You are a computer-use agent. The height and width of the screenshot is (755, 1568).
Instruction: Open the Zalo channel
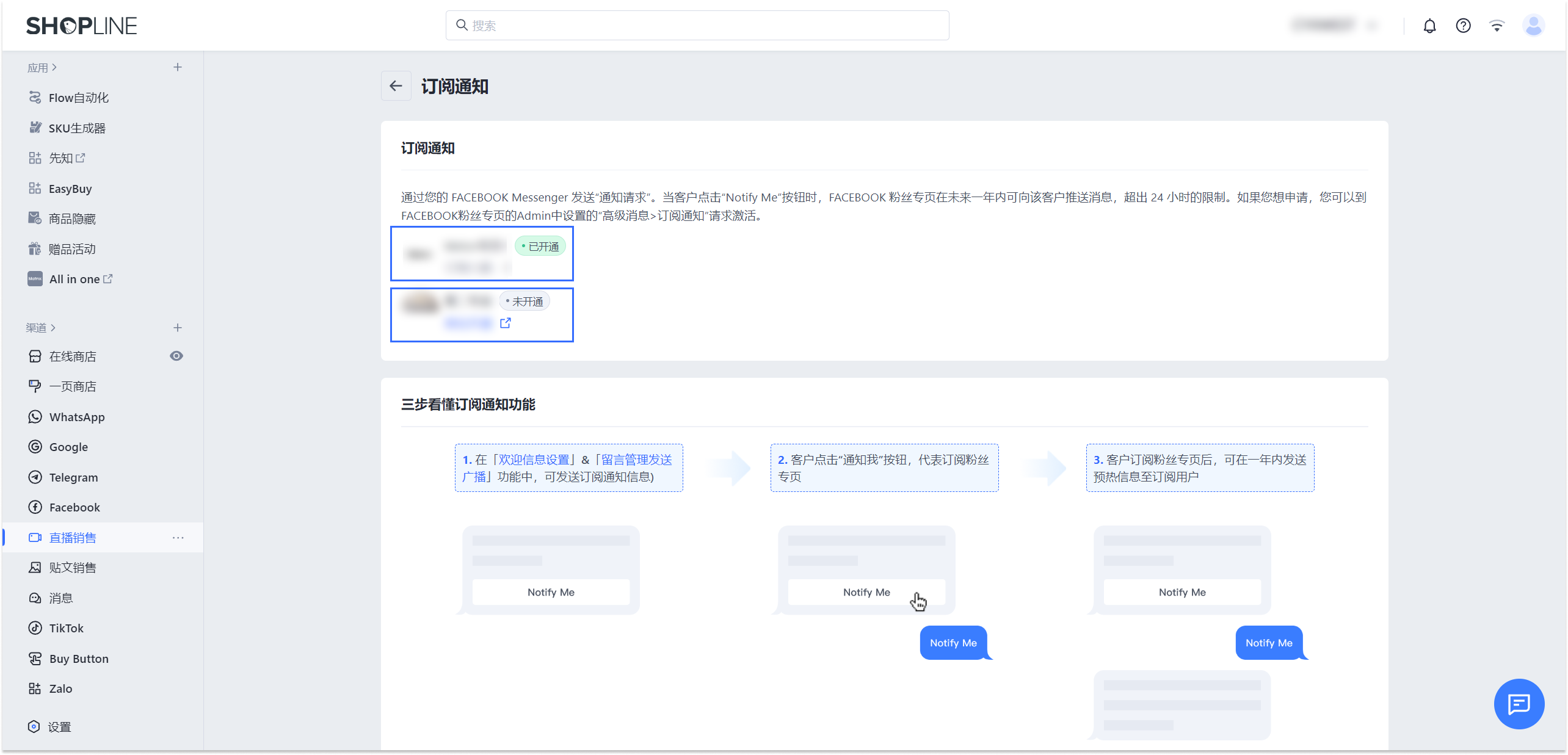click(60, 688)
